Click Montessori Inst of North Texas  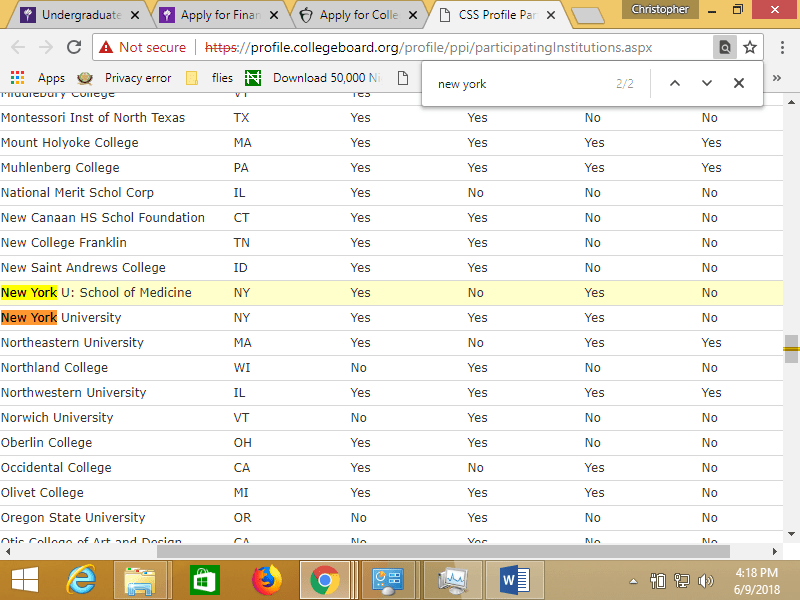(93, 117)
